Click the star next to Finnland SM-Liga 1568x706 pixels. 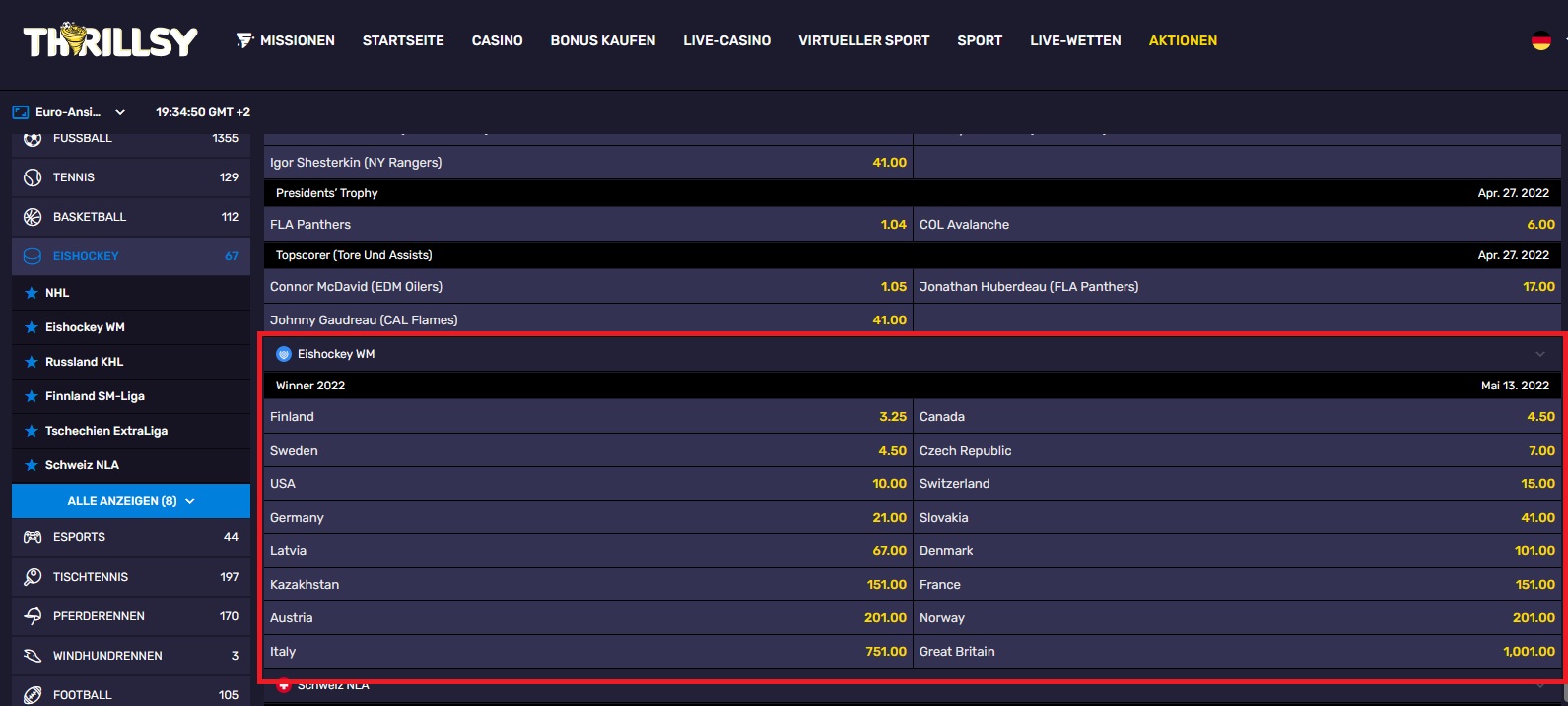[32, 396]
